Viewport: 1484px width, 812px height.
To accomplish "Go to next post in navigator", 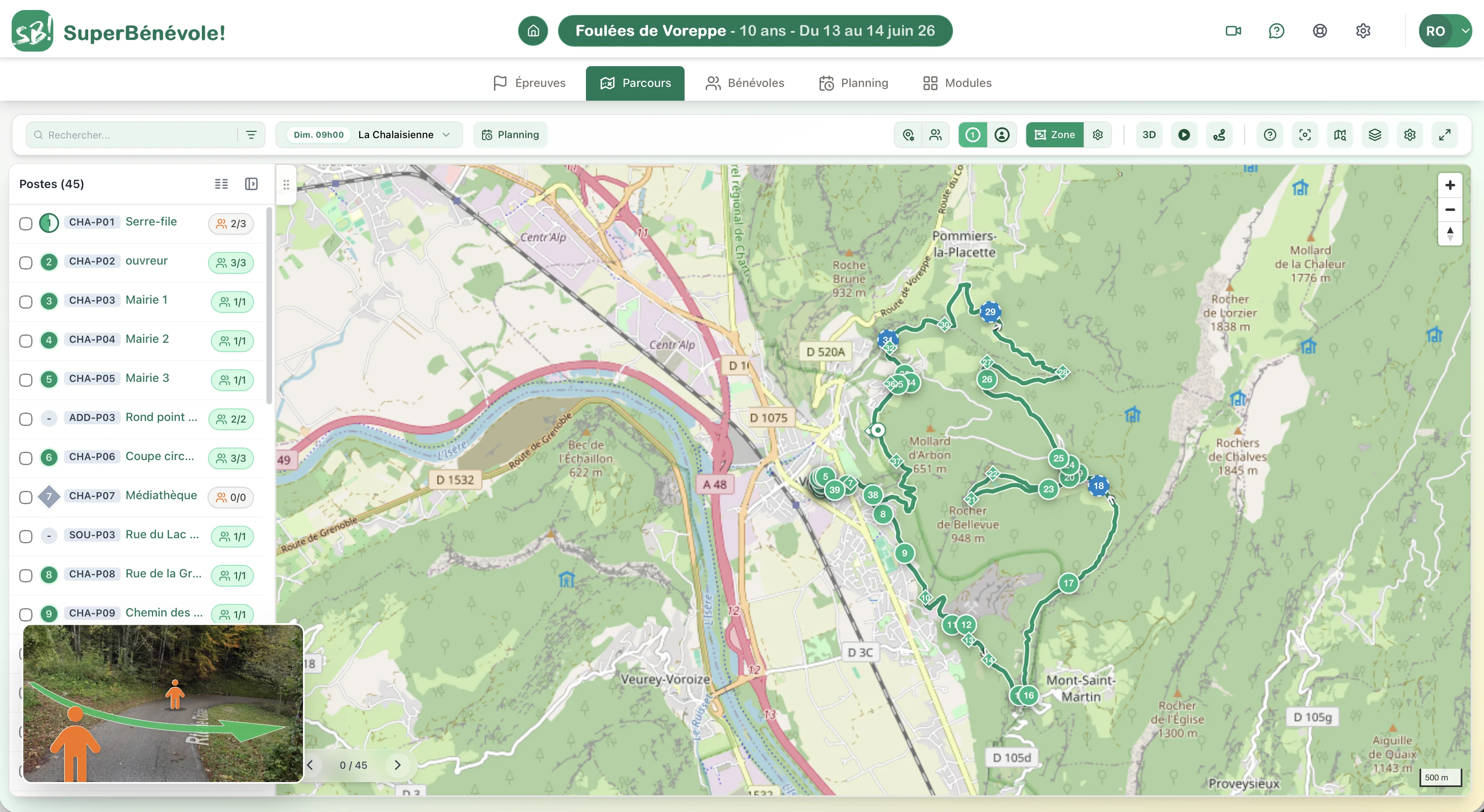I will pyautogui.click(x=397, y=765).
